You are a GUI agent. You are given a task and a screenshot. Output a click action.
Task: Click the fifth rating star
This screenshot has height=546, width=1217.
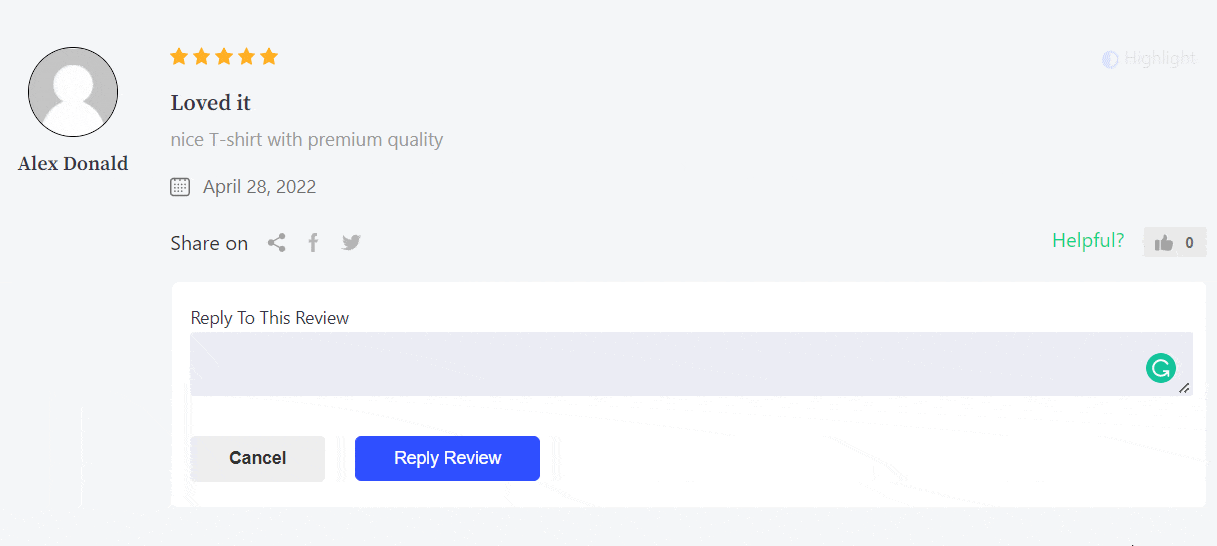pyautogui.click(x=269, y=57)
